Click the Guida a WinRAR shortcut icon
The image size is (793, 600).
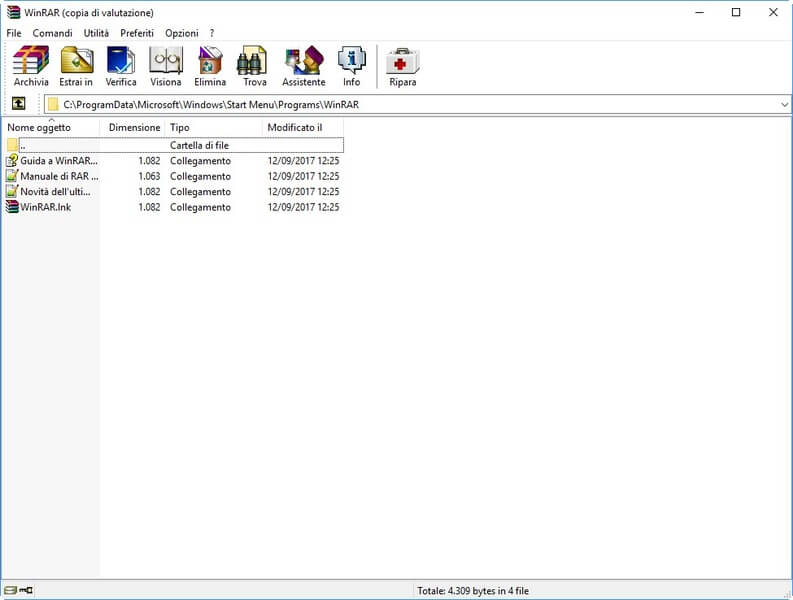12,160
